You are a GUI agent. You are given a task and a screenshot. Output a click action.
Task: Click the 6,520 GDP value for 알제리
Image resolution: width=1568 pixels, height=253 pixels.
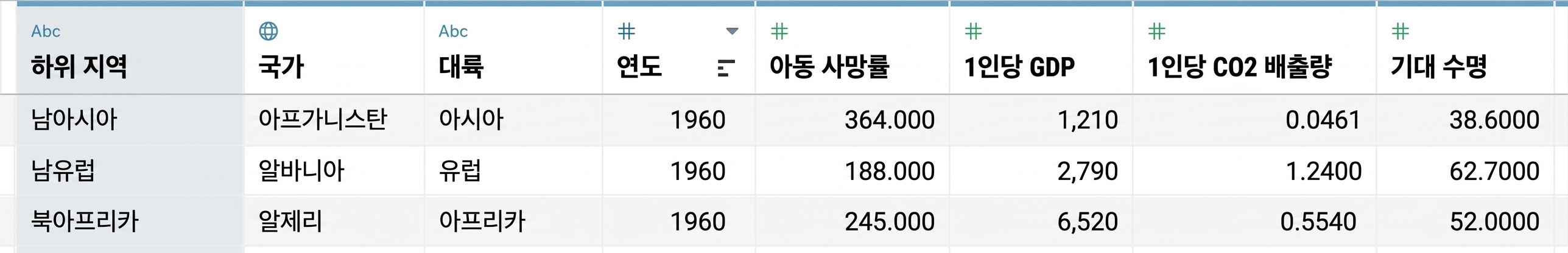point(1088,222)
